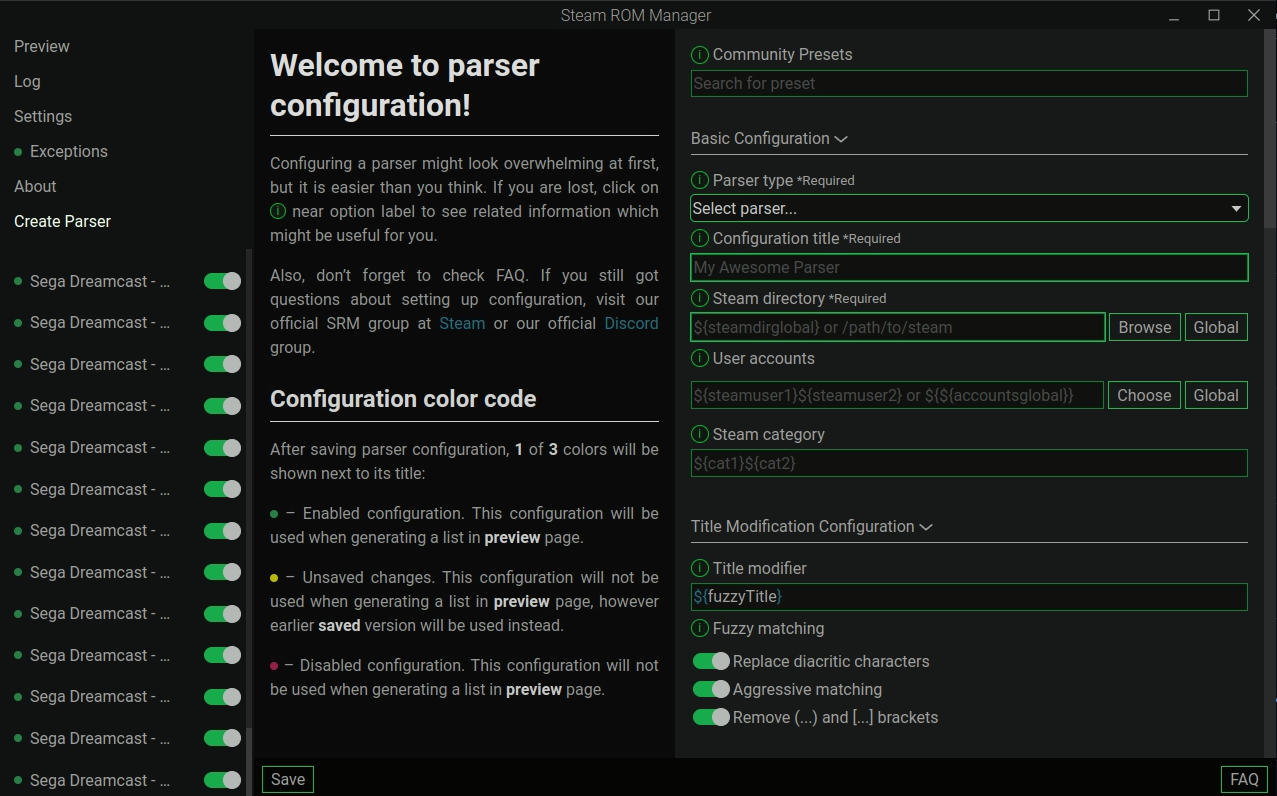Open the Preview page
The image size is (1277, 796).
(x=42, y=46)
